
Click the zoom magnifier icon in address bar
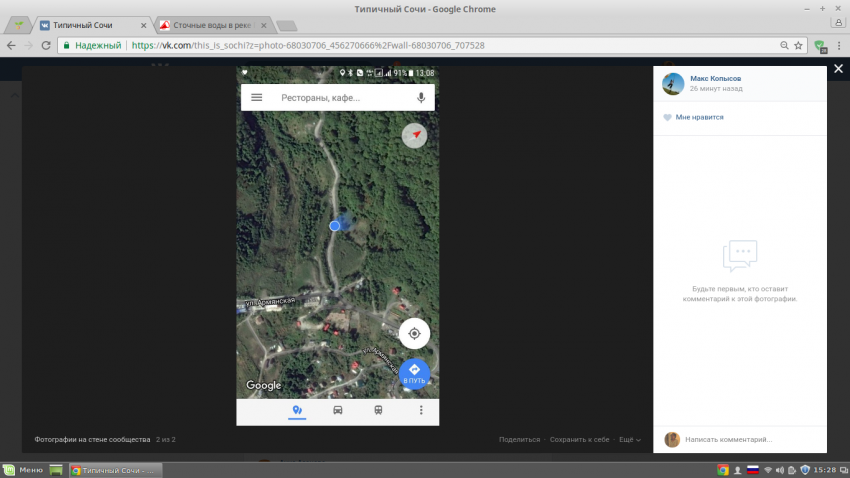tap(784, 45)
